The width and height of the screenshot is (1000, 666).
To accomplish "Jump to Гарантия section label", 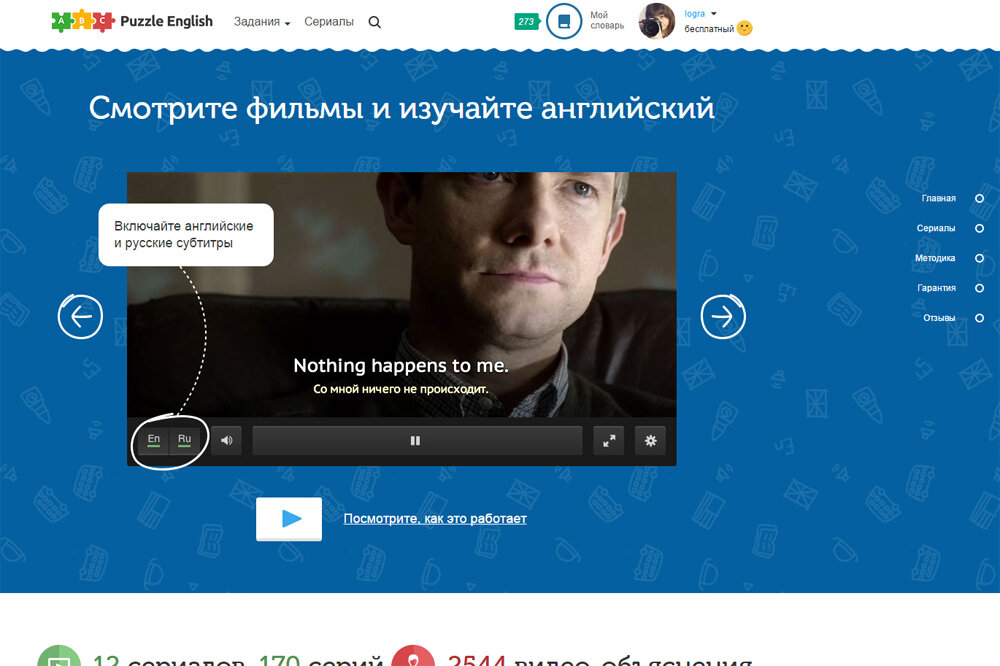I will (936, 288).
